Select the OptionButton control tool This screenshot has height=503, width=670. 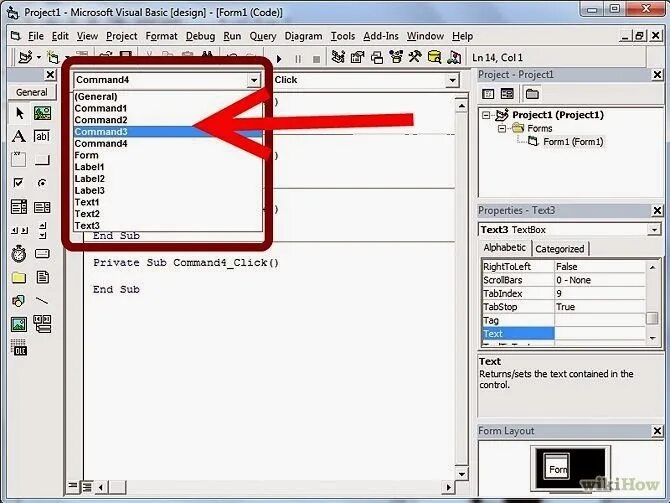coord(42,183)
